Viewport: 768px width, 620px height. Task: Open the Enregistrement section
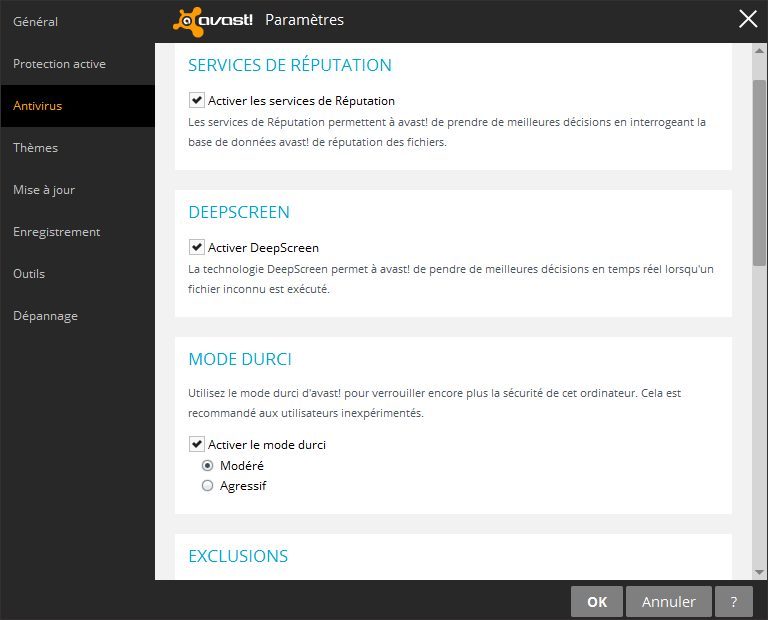point(57,232)
